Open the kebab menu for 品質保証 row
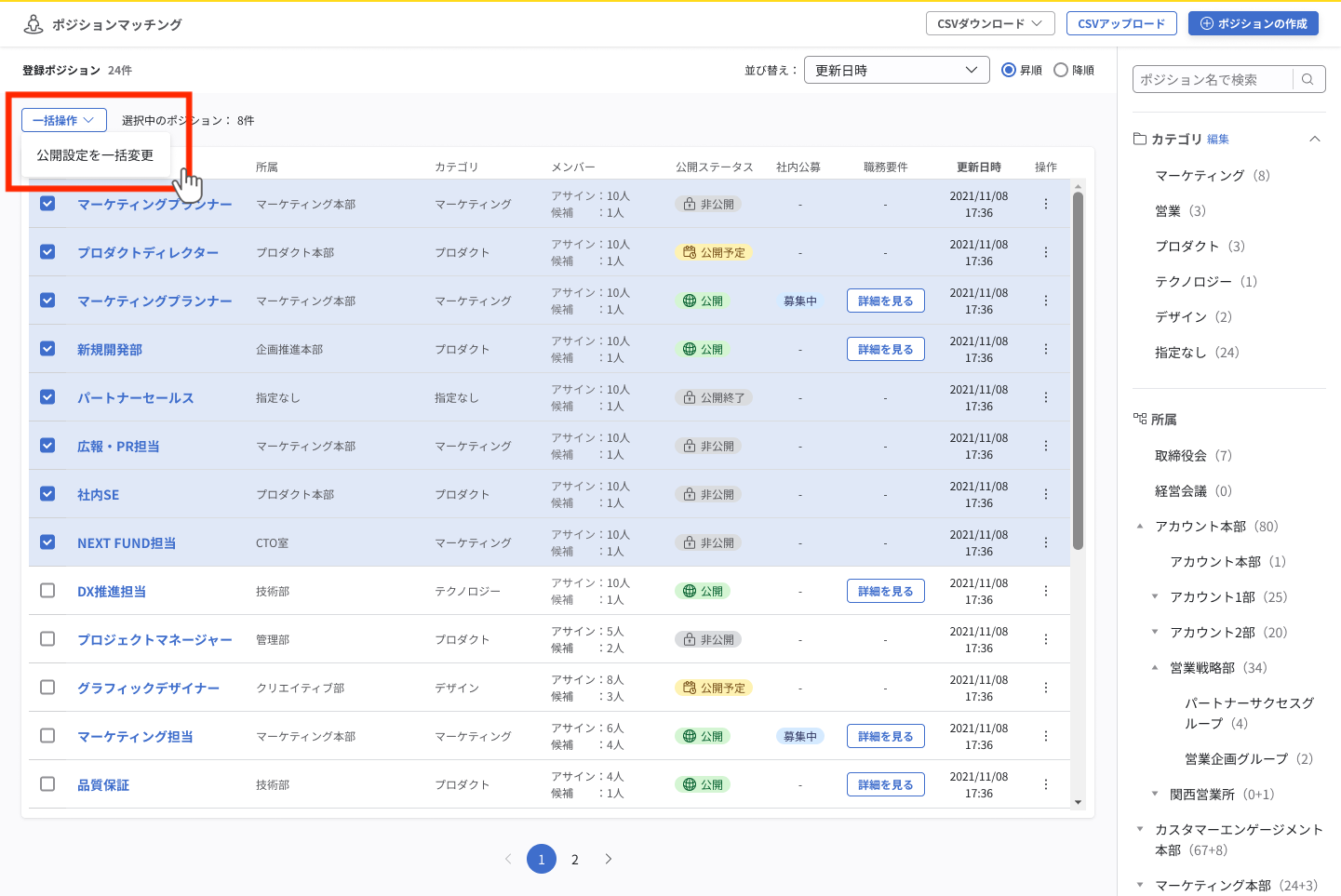The height and width of the screenshot is (896, 1341). (x=1045, y=783)
